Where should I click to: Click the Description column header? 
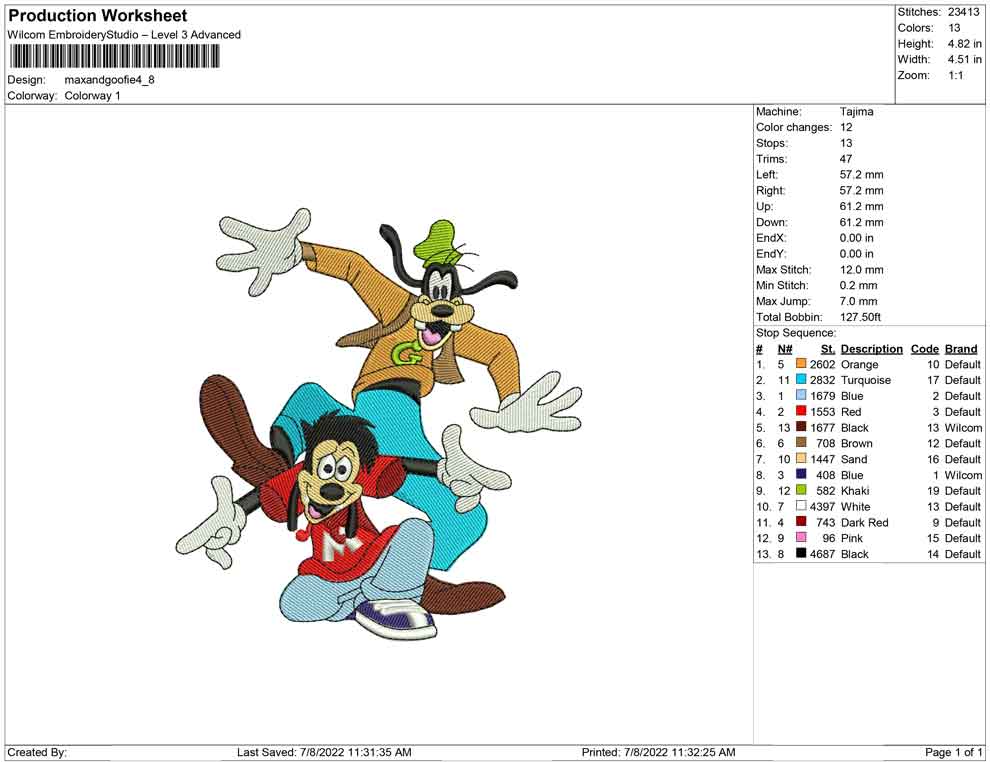871,349
